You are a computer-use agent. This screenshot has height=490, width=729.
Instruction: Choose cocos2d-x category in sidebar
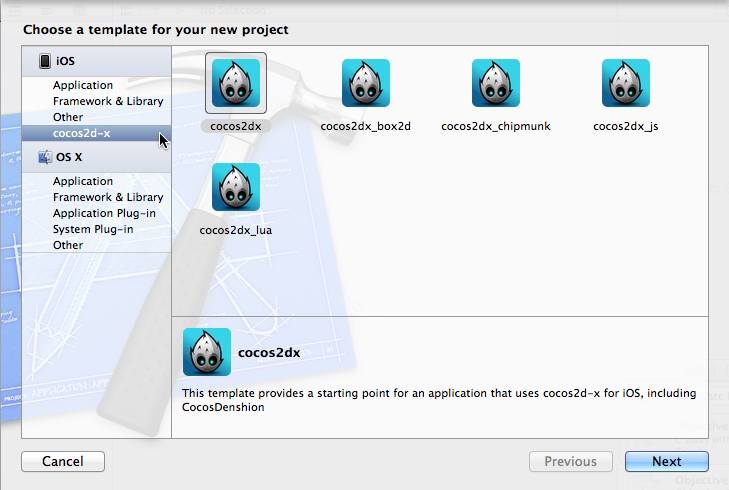click(x=96, y=133)
